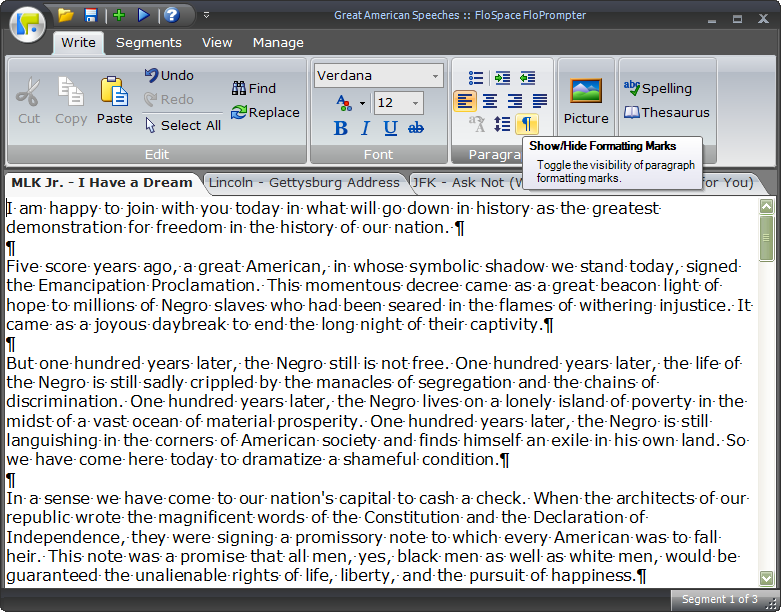
Task: Switch to Lincoln - Gettysburg Address tab
Action: coord(304,183)
